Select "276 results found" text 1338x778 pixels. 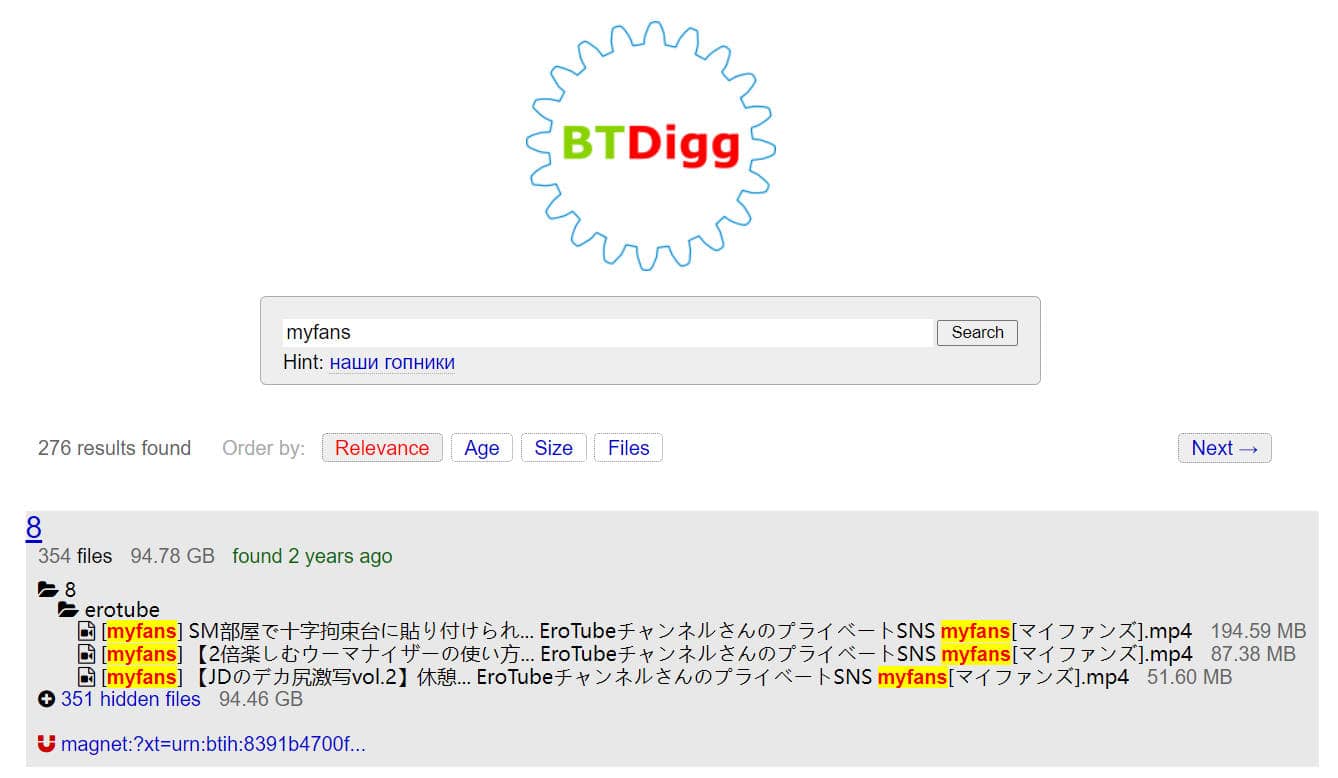click(x=114, y=448)
